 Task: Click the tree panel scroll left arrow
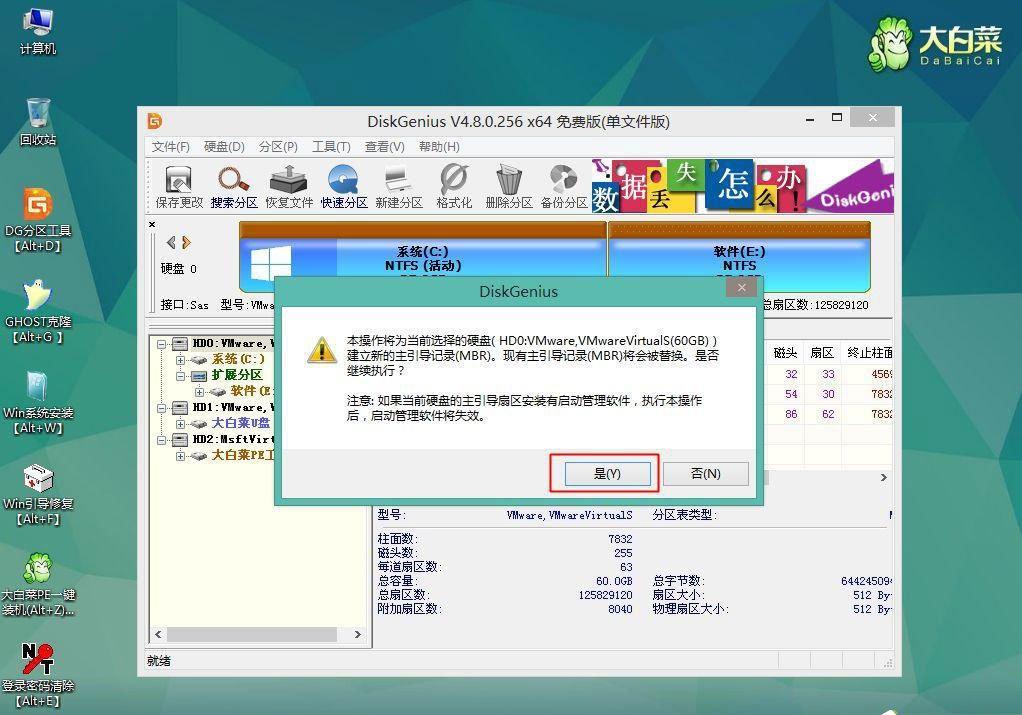[158, 634]
